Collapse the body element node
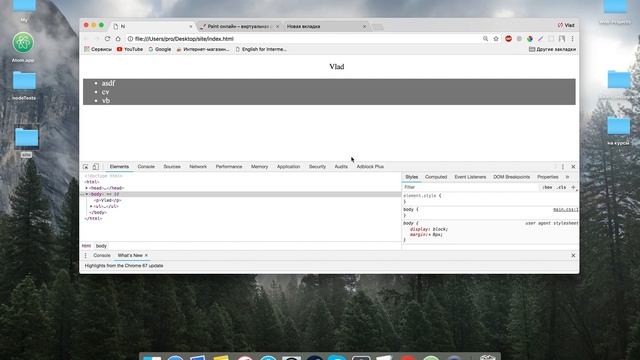Image resolution: width=640 pixels, height=360 pixels. (87, 194)
